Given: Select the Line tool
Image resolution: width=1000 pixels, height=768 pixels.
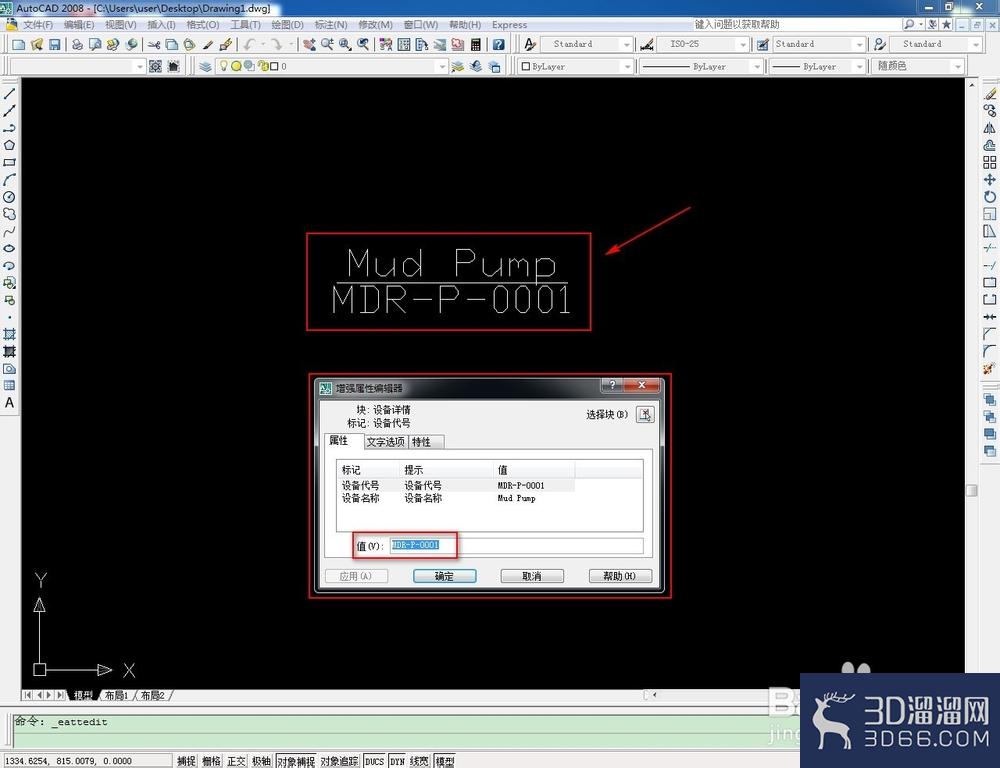Looking at the screenshot, I should click(10, 94).
